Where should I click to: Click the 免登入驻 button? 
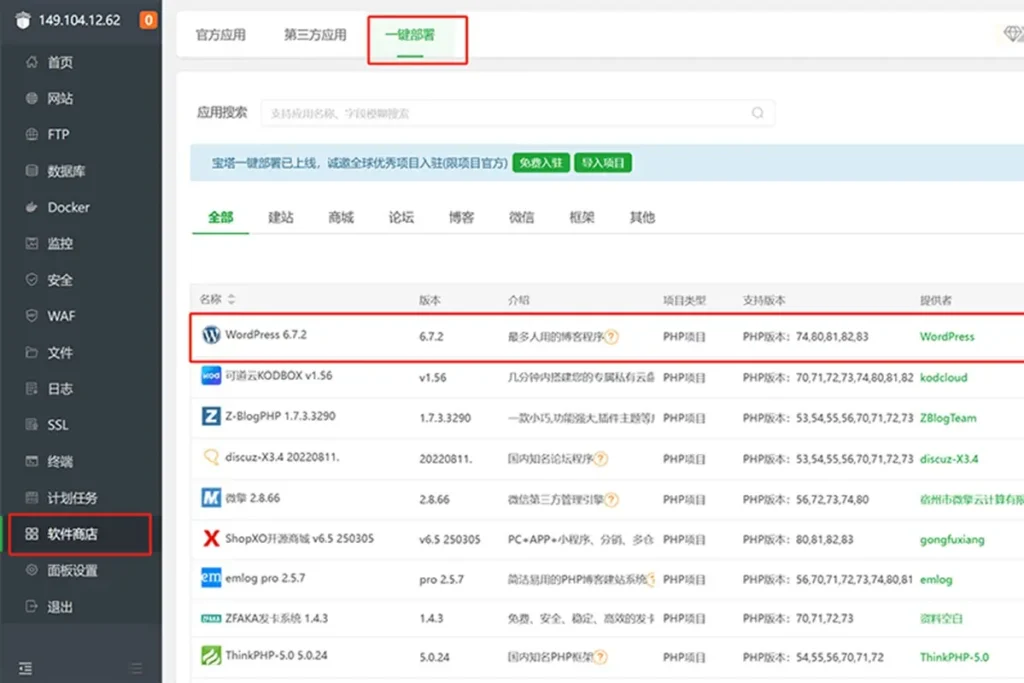(x=540, y=161)
